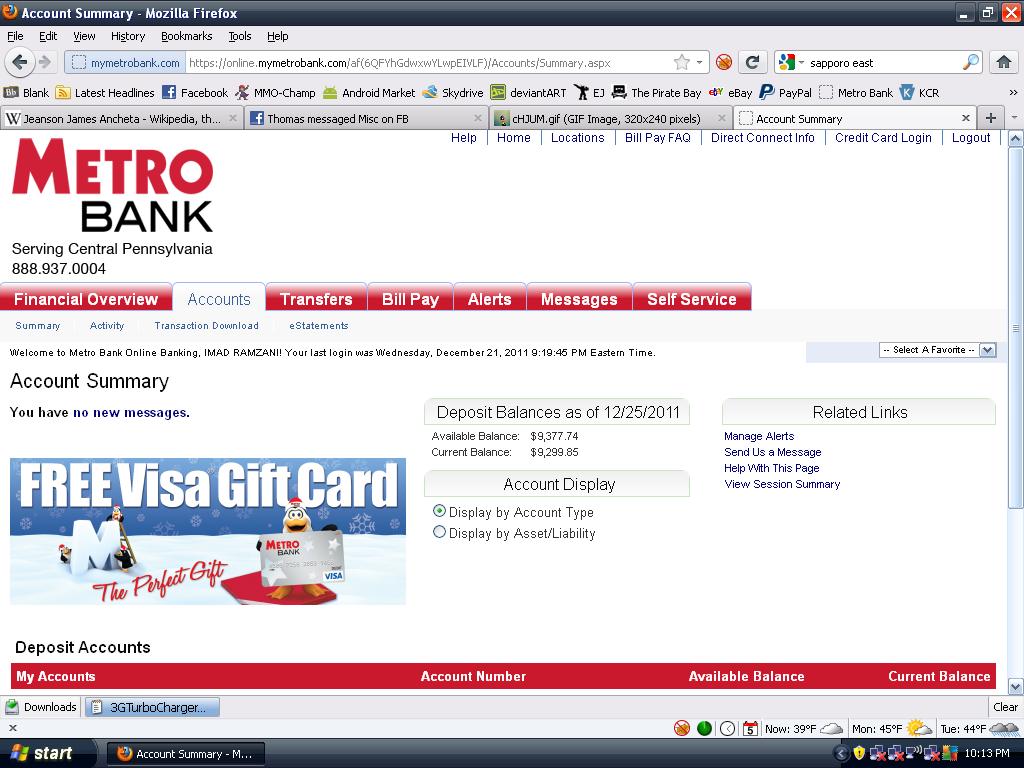Open the Self Service tab
The height and width of the screenshot is (768, 1024).
[692, 298]
